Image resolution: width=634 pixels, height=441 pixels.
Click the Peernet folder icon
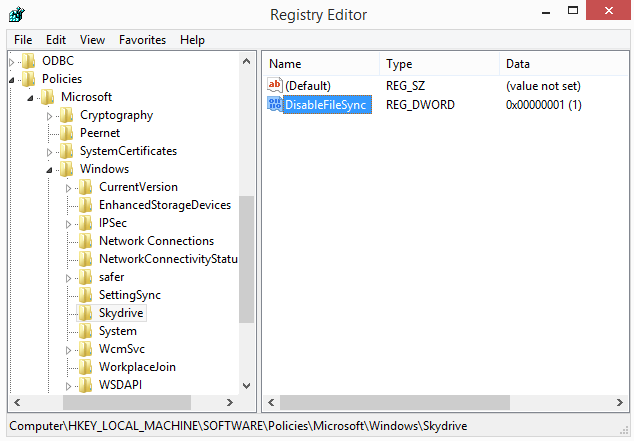(x=66, y=133)
